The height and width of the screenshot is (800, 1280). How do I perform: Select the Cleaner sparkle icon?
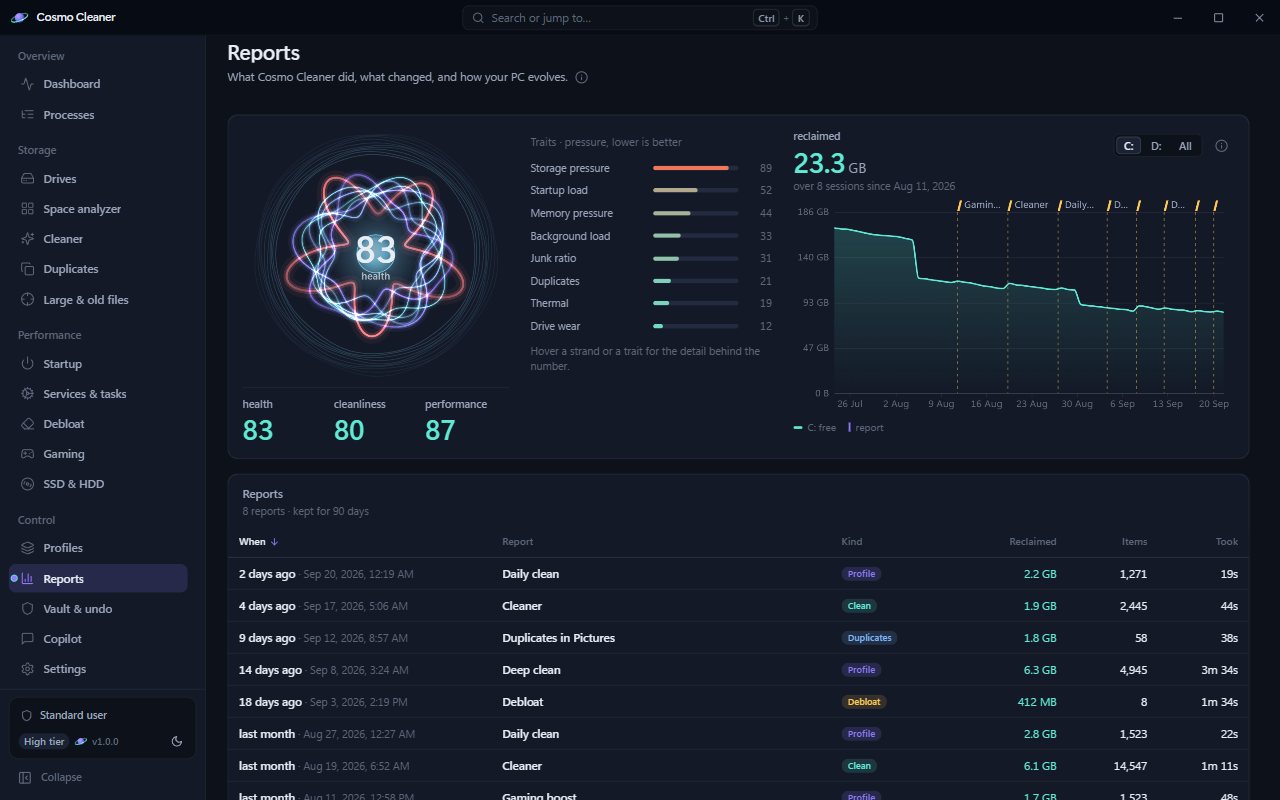tap(27, 239)
